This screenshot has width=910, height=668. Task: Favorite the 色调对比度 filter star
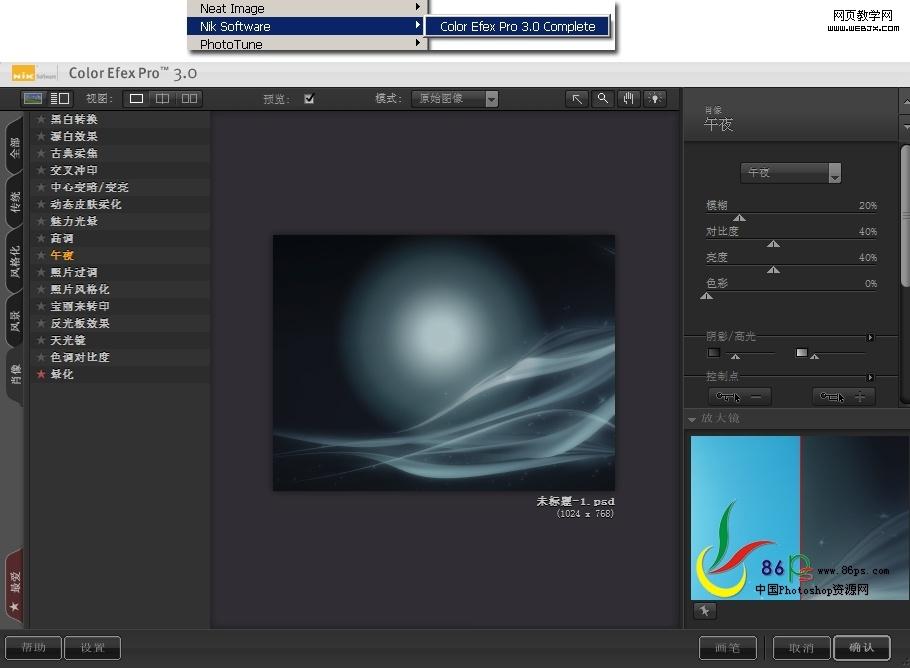tap(41, 357)
